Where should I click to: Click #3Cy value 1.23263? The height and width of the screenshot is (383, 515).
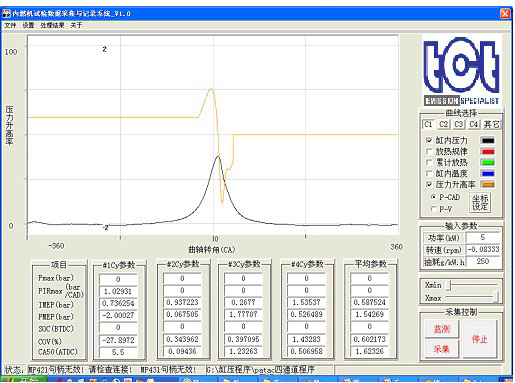click(x=243, y=351)
